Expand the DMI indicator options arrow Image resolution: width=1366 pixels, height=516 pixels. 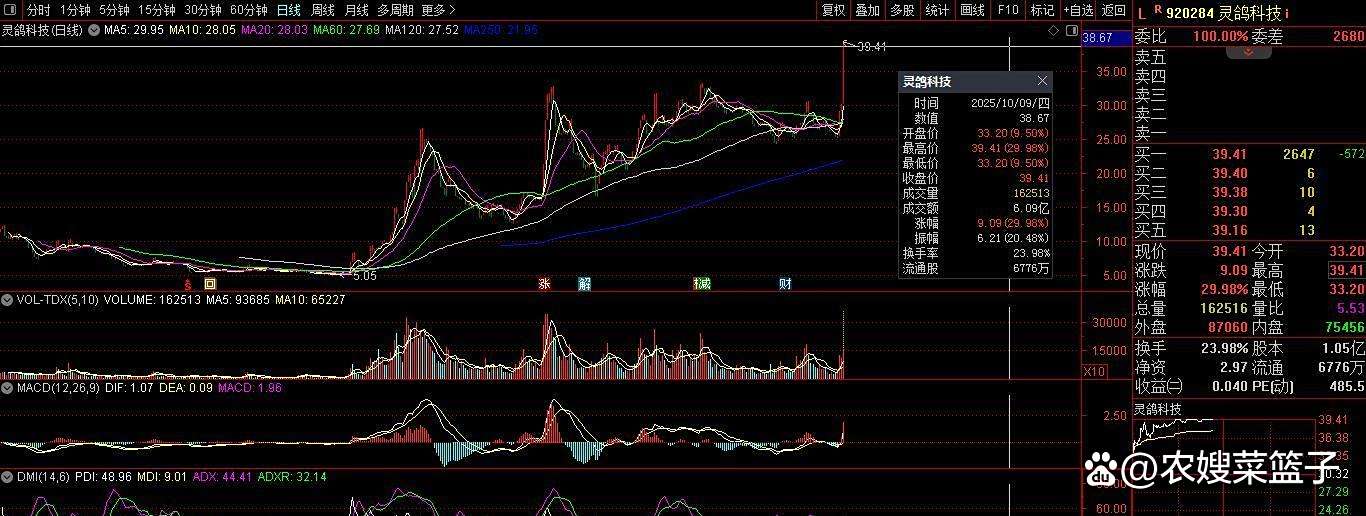click(x=6, y=477)
